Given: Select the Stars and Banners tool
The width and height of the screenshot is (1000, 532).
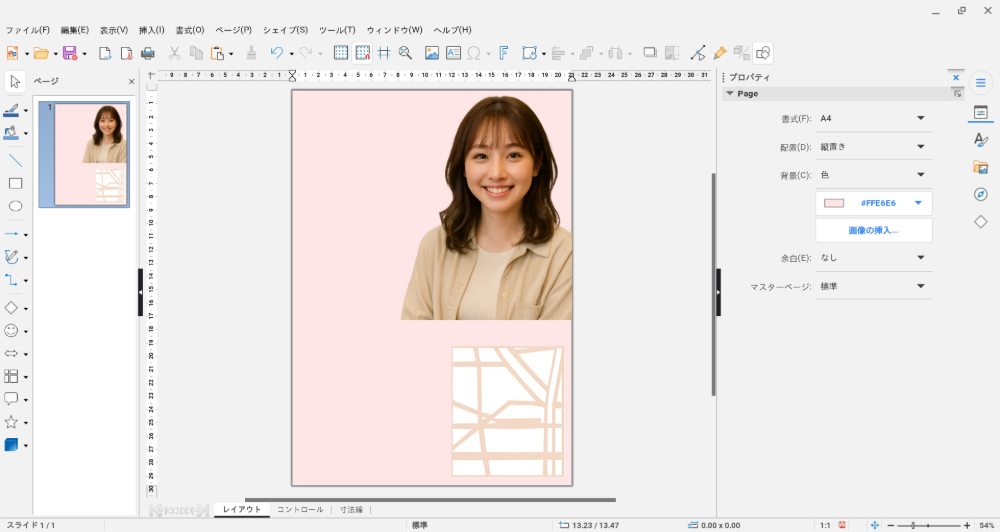Looking at the screenshot, I should pos(11,422).
